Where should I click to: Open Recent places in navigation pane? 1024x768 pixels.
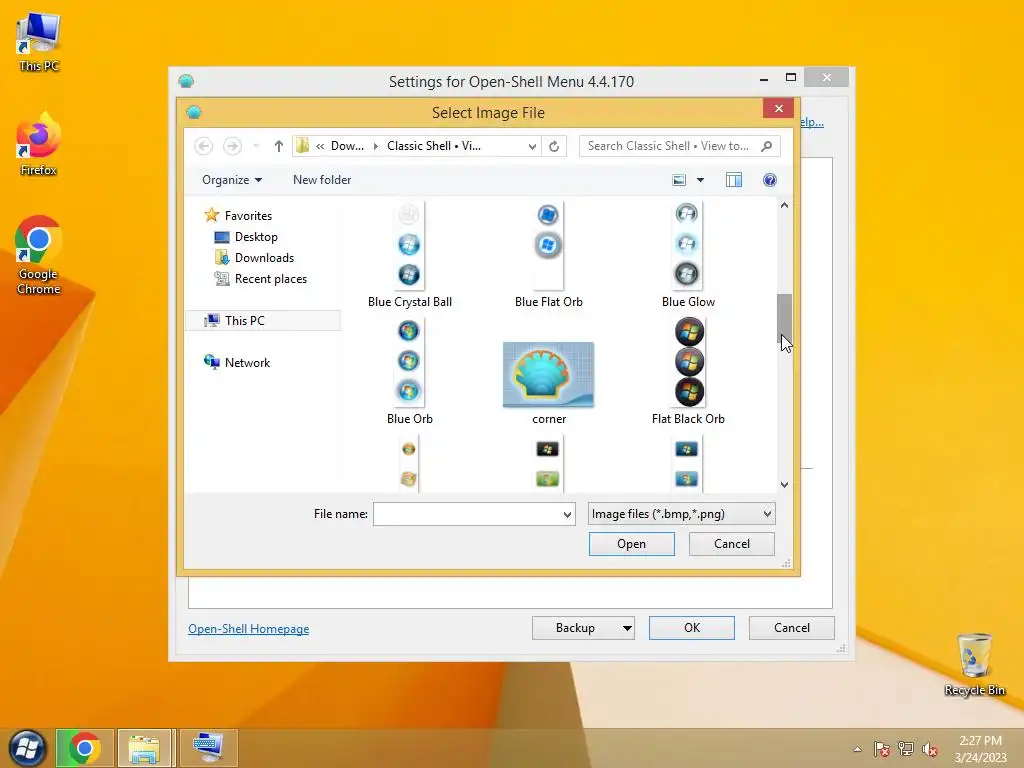pos(270,279)
